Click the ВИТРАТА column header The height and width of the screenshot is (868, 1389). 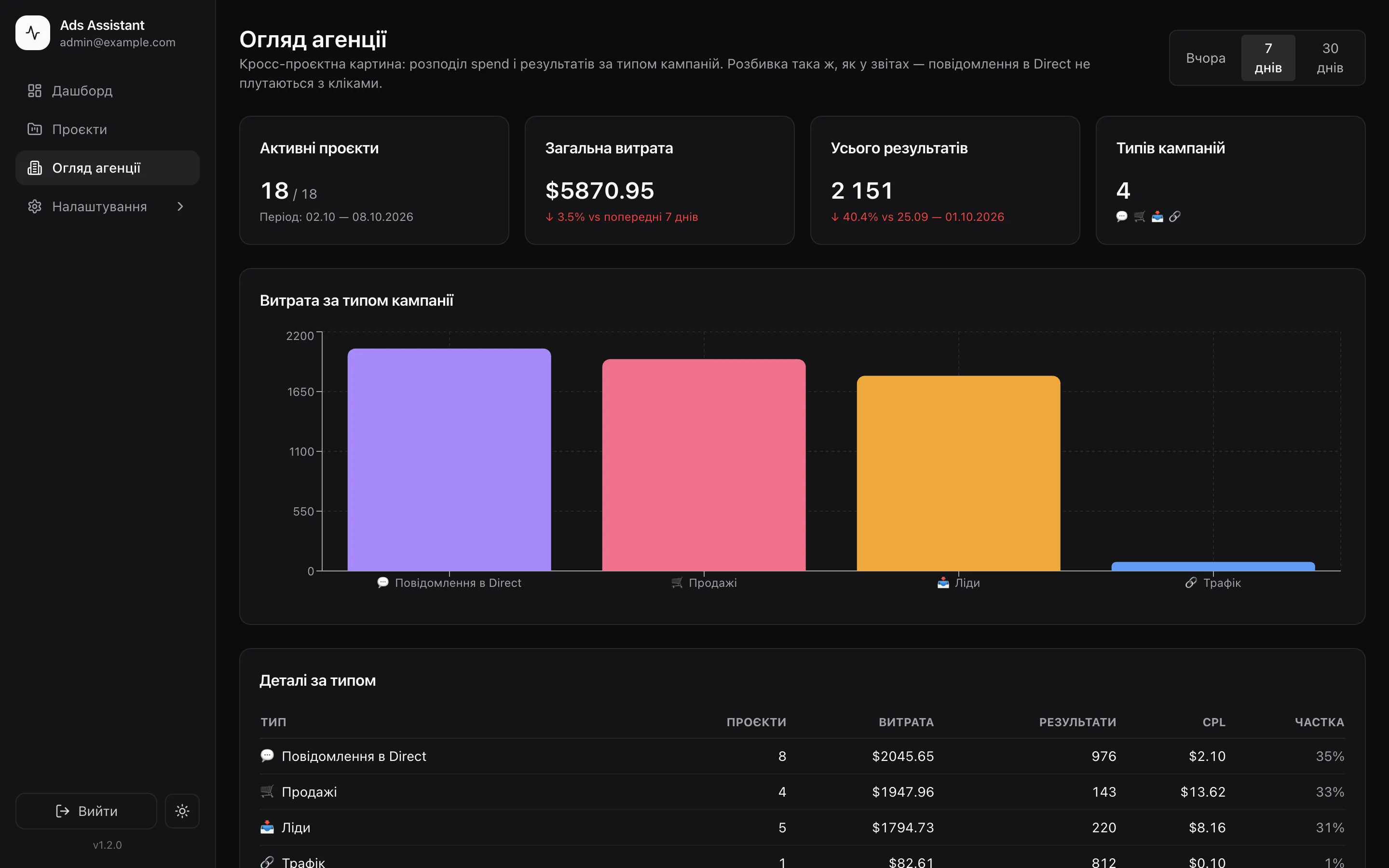tap(906, 722)
